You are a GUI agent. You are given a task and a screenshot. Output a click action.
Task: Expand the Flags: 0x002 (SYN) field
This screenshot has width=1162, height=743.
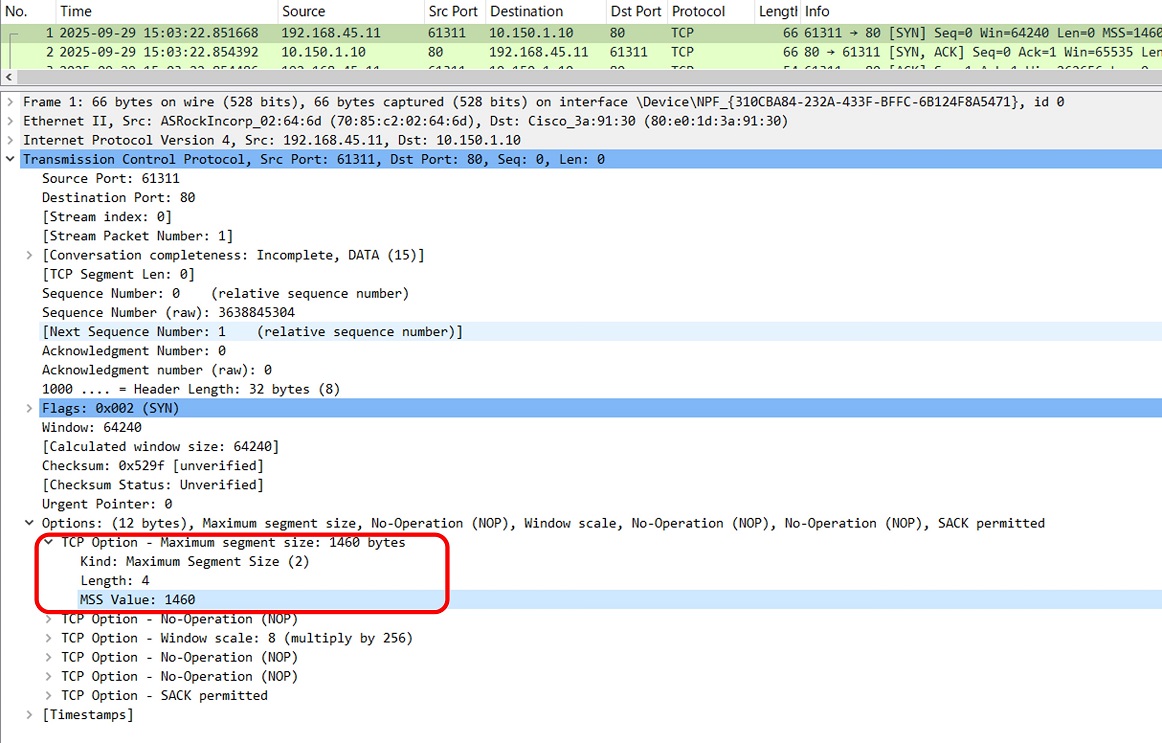[30, 408]
